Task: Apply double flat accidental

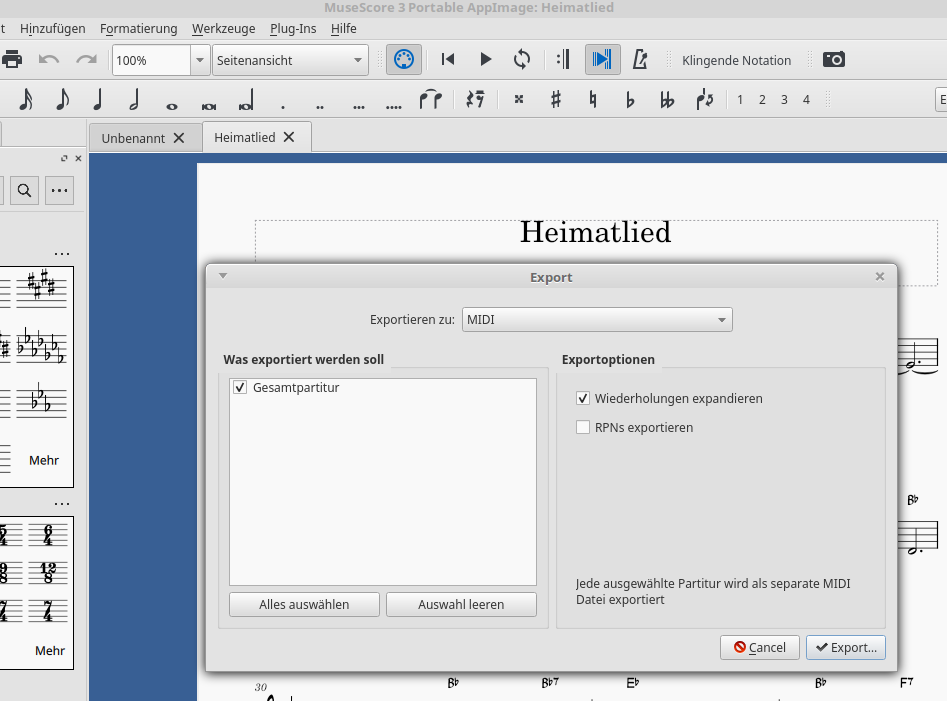Action: coord(667,100)
